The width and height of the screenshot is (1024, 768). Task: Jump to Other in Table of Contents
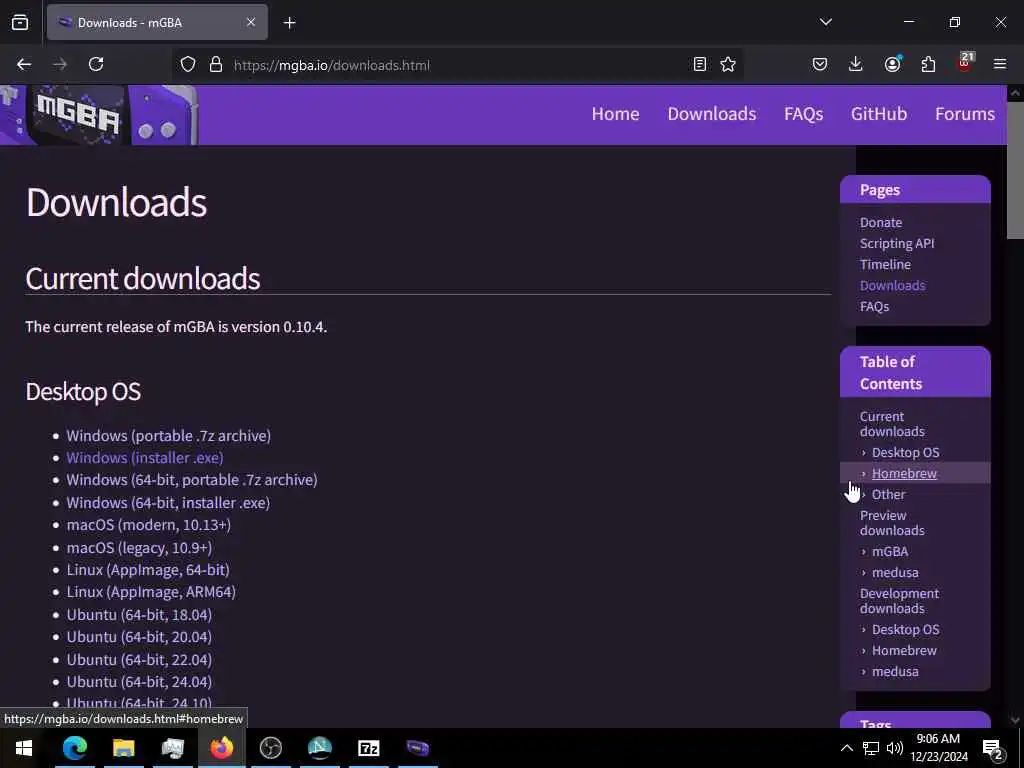coord(888,494)
